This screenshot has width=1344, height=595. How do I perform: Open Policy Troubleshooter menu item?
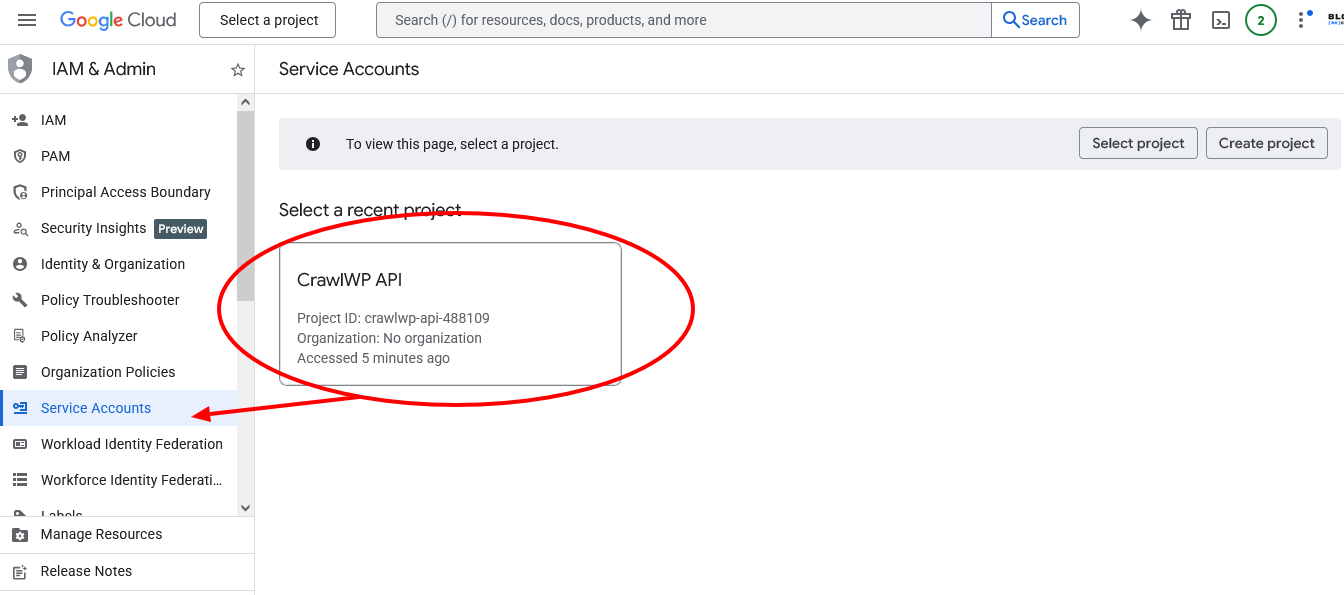click(x=110, y=300)
